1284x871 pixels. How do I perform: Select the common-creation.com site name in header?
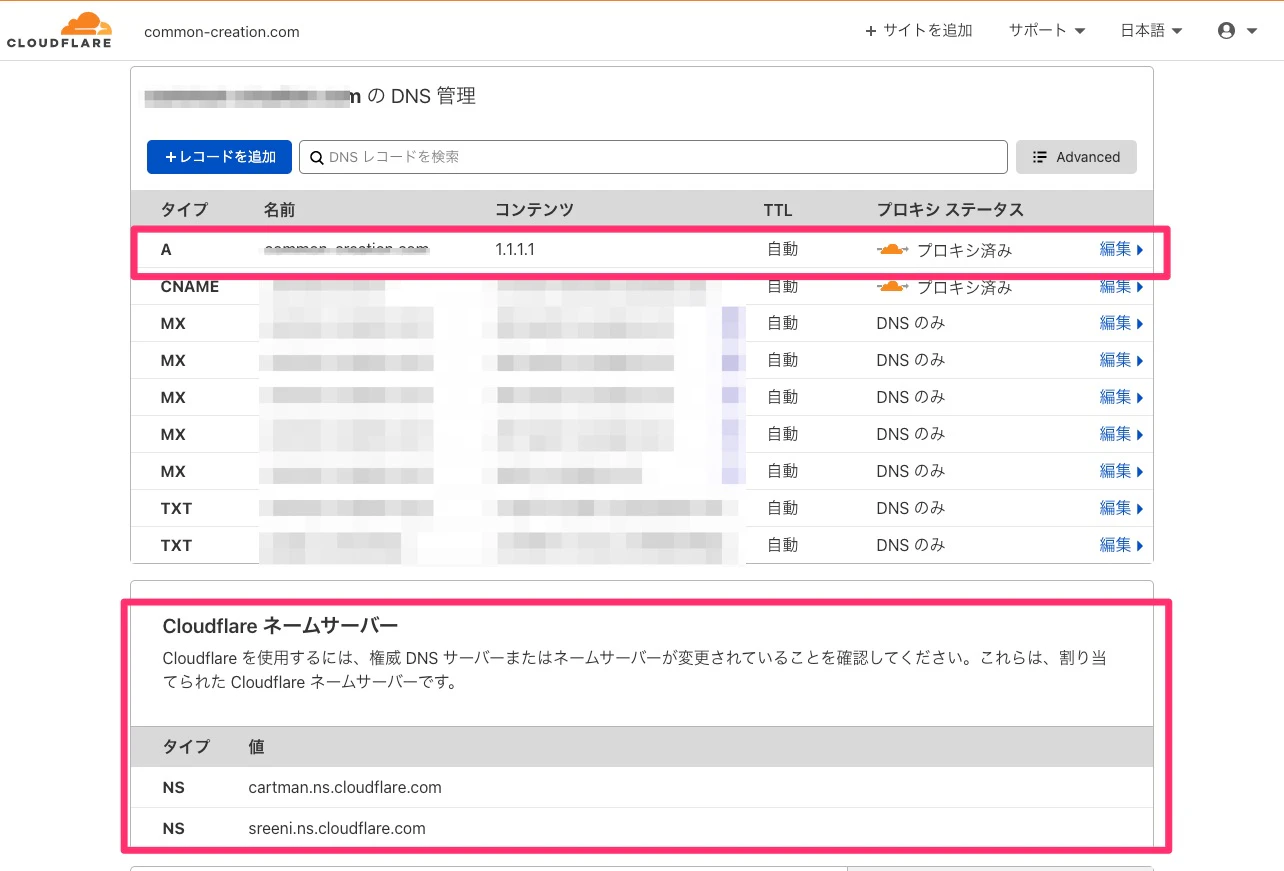(222, 31)
